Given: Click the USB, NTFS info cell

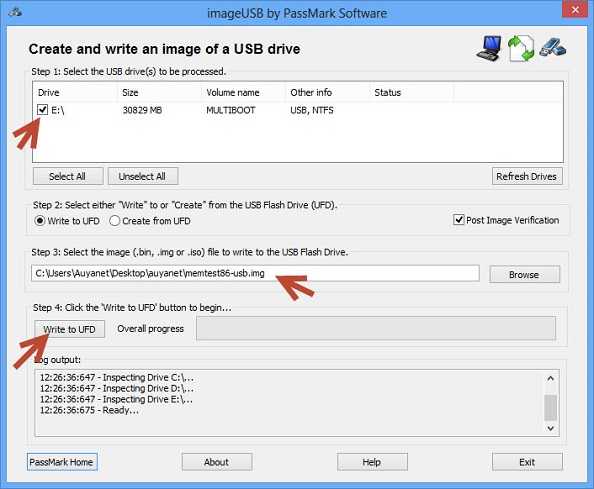Looking at the screenshot, I should point(312,110).
